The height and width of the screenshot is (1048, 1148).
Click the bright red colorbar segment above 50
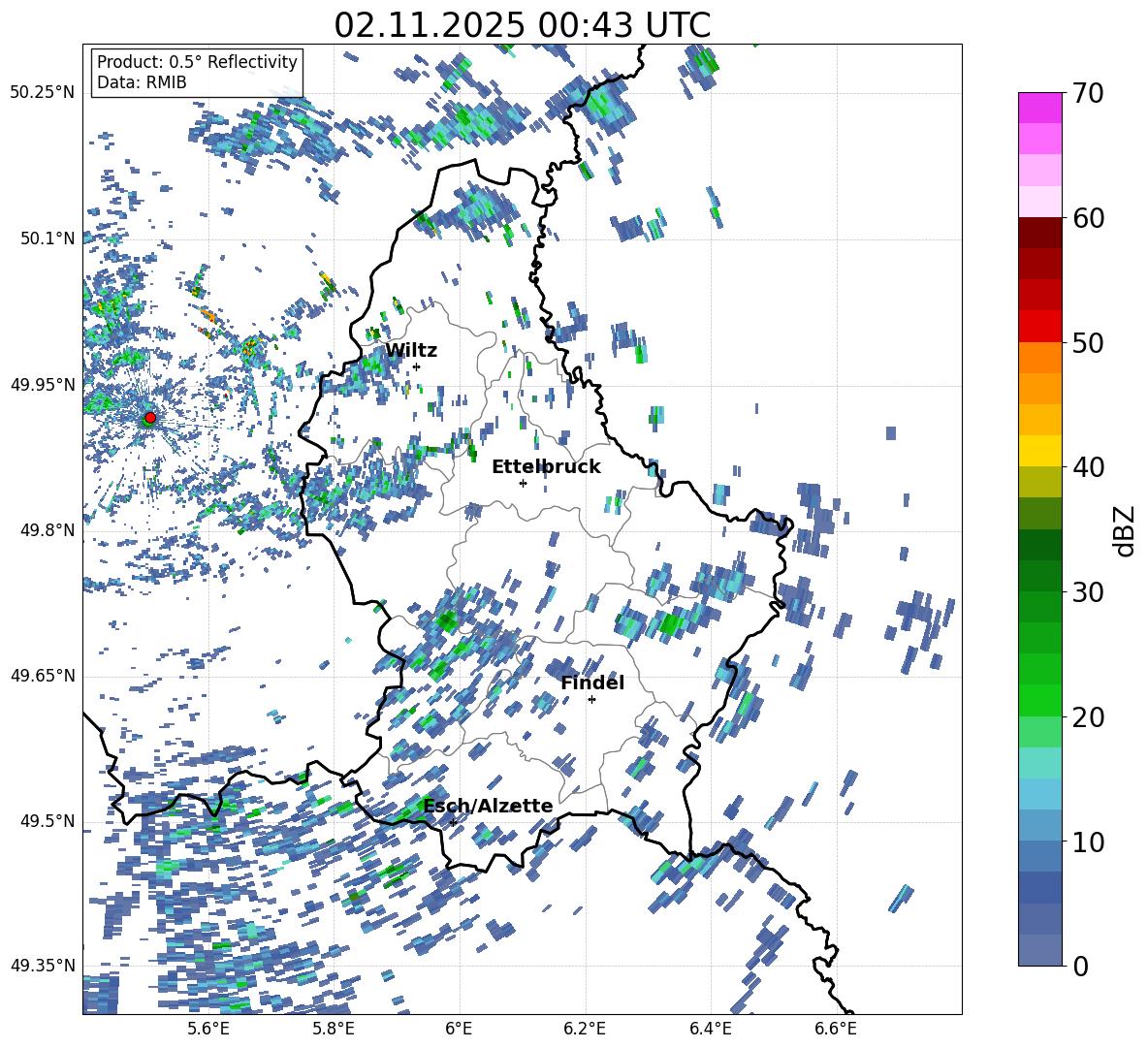[x=1039, y=327]
